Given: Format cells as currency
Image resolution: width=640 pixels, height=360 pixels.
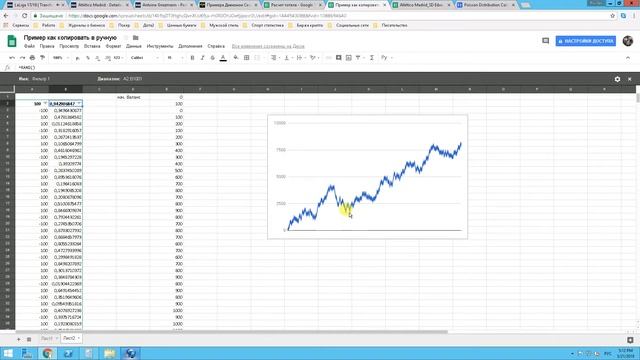Looking at the screenshot, I should tap(78, 58).
